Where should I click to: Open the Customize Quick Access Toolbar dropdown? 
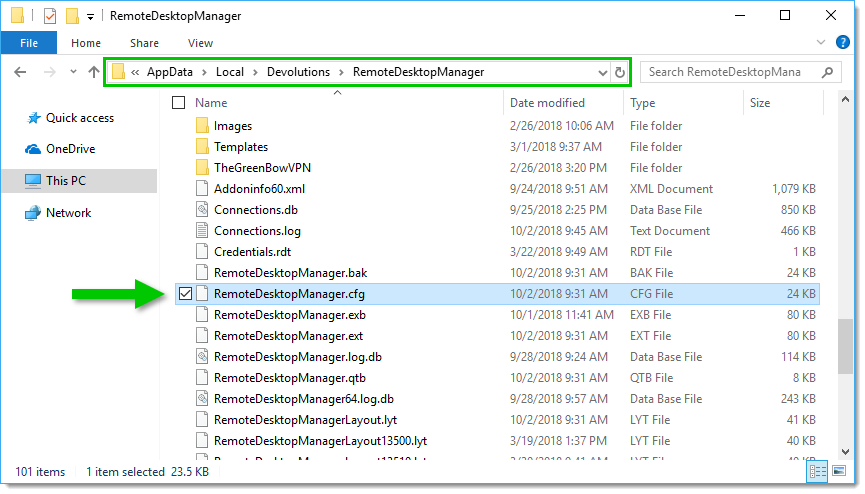click(90, 17)
